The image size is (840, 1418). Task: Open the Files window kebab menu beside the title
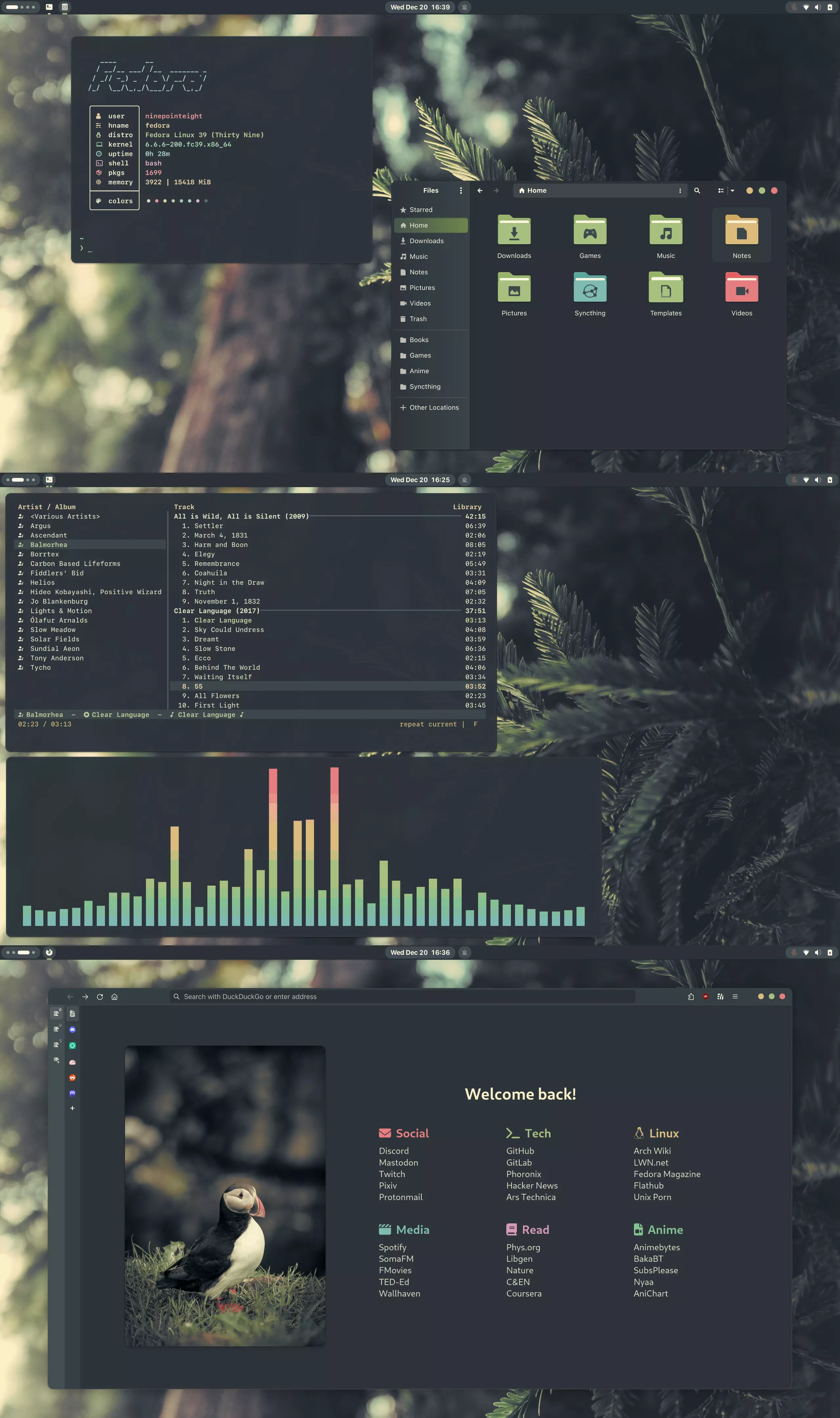point(461,191)
